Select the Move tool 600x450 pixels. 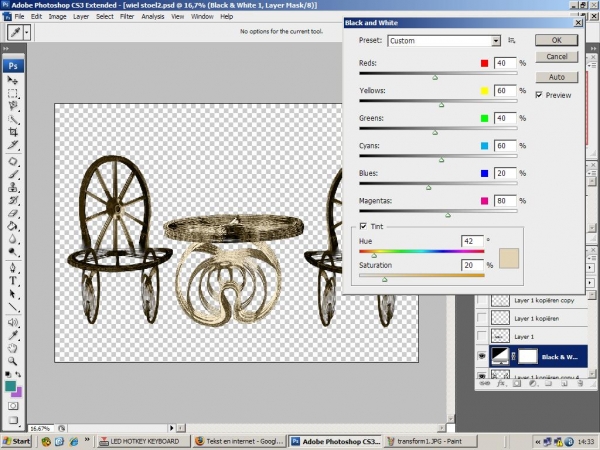pos(13,80)
